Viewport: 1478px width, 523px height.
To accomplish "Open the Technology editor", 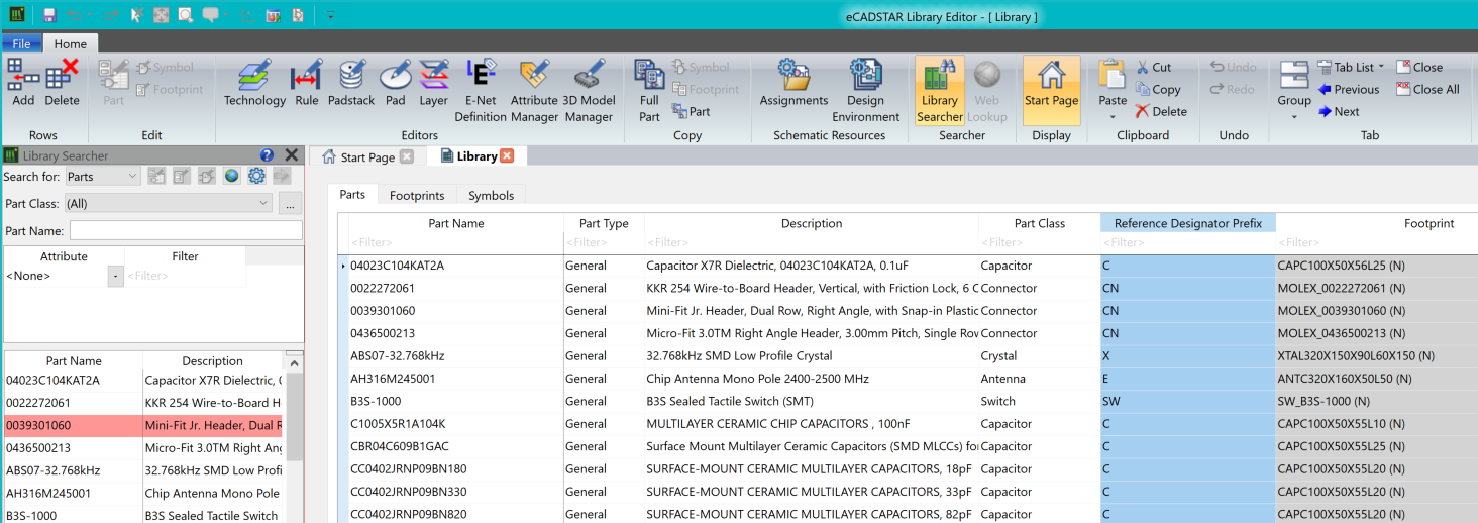I will [254, 83].
